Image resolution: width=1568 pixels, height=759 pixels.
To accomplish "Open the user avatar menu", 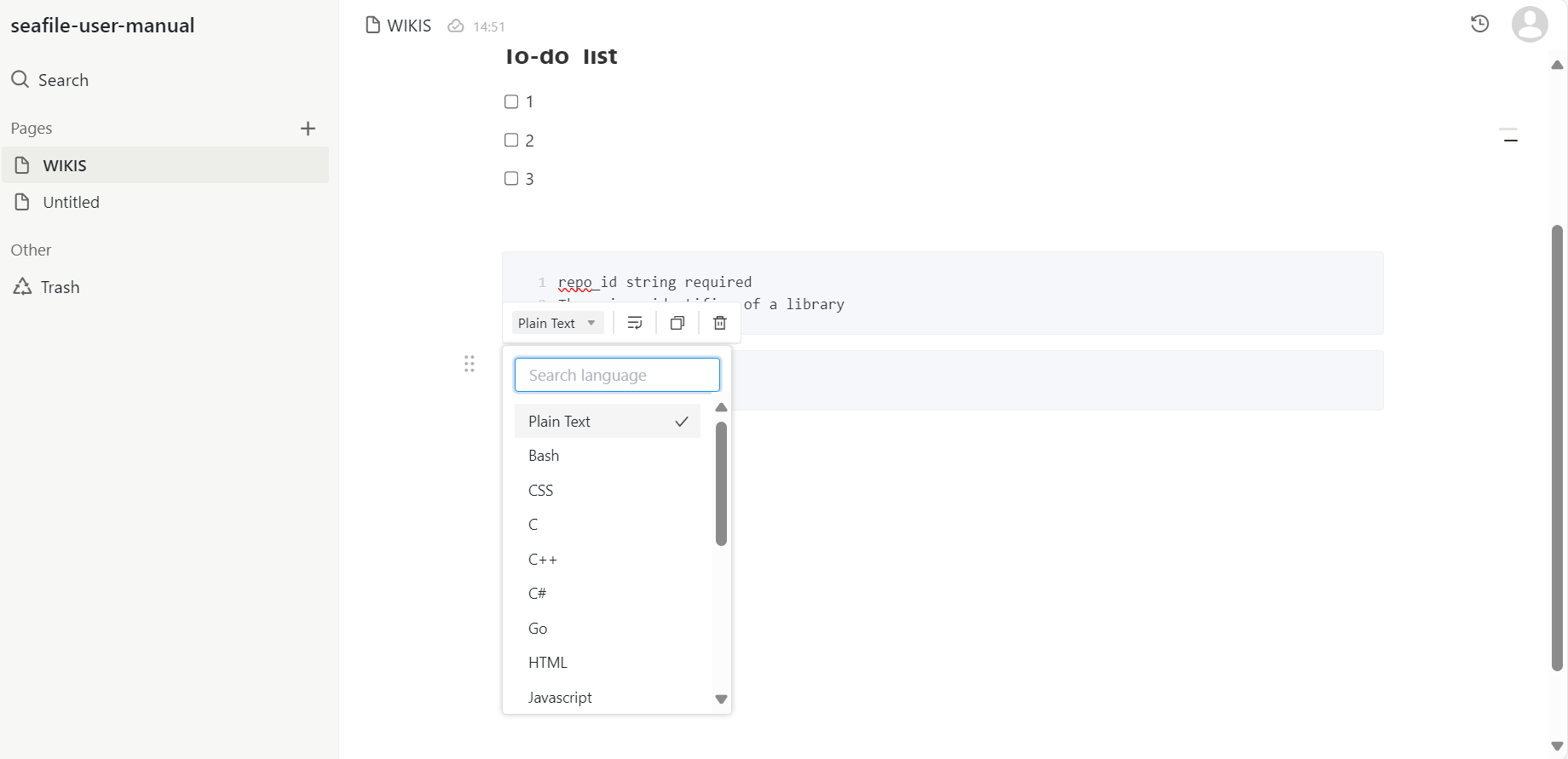I will (1530, 24).
